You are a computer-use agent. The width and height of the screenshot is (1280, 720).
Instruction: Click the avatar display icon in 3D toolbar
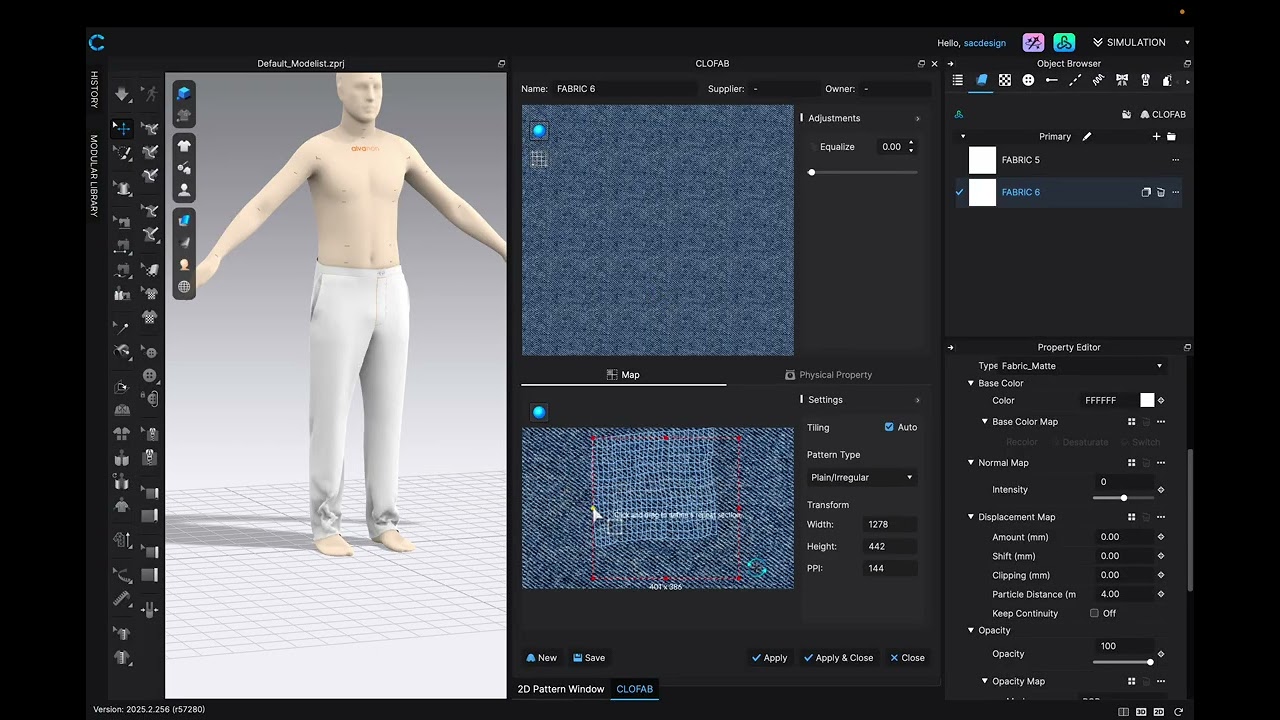[184, 189]
